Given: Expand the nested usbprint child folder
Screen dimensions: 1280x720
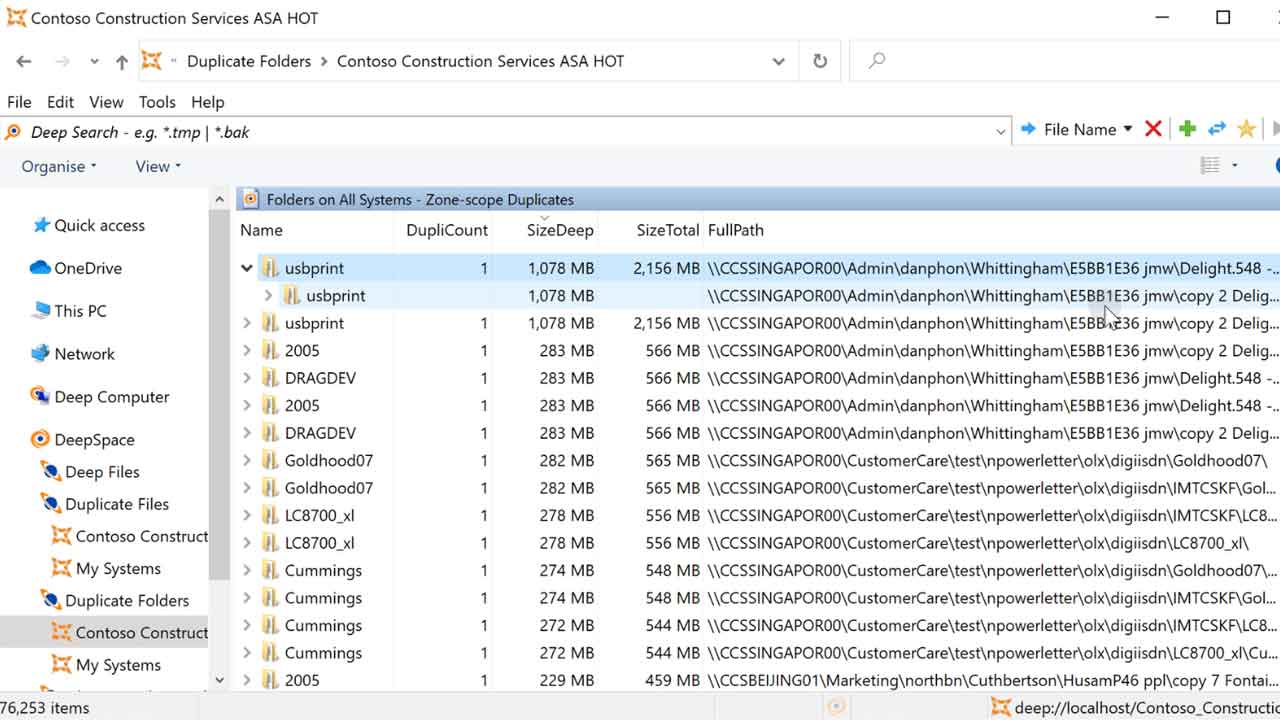Looking at the screenshot, I should click(x=268, y=296).
